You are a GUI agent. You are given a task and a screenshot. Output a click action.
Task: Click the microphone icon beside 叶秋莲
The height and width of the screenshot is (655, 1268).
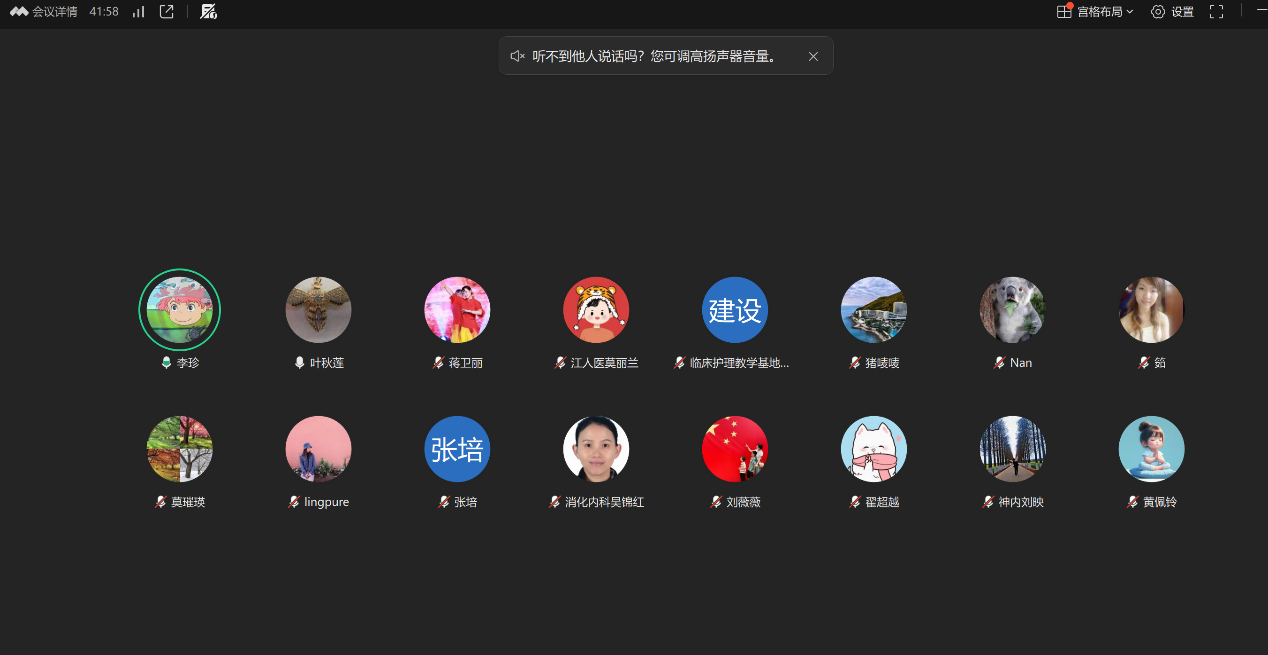pyautogui.click(x=299, y=363)
